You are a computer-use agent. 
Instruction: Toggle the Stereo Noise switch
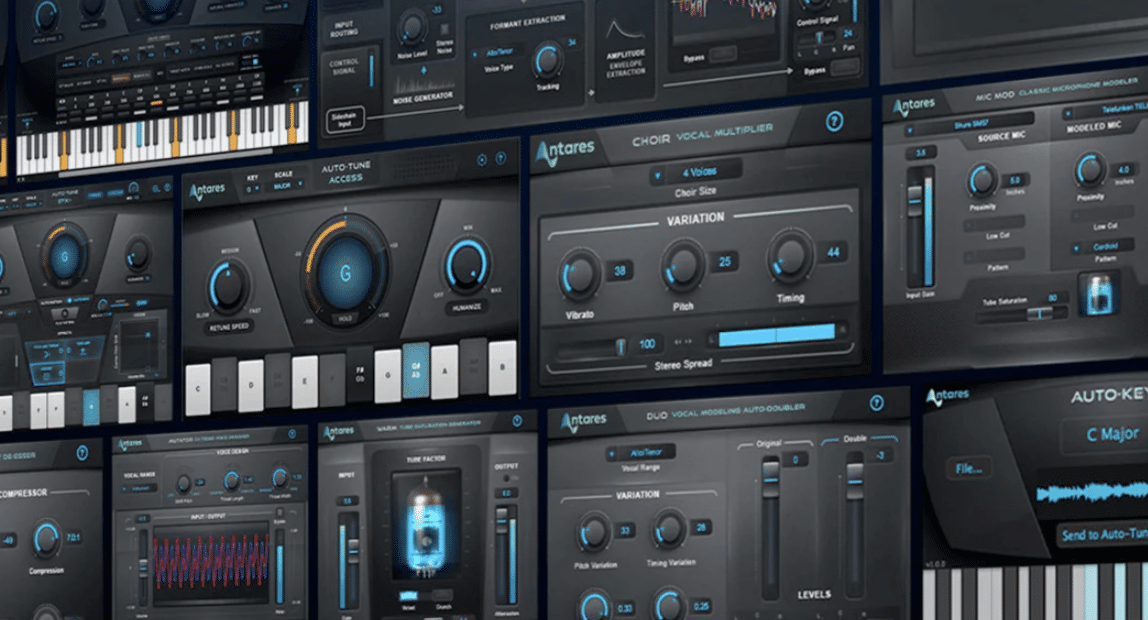click(x=444, y=30)
